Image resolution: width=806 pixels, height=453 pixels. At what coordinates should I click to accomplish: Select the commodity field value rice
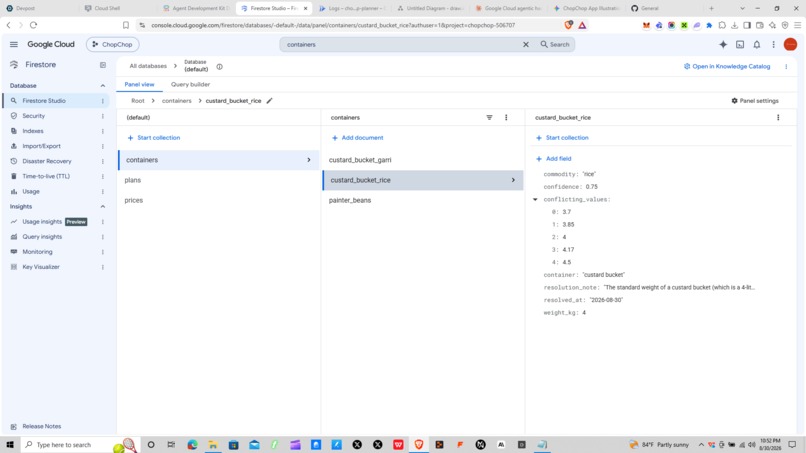(x=589, y=174)
